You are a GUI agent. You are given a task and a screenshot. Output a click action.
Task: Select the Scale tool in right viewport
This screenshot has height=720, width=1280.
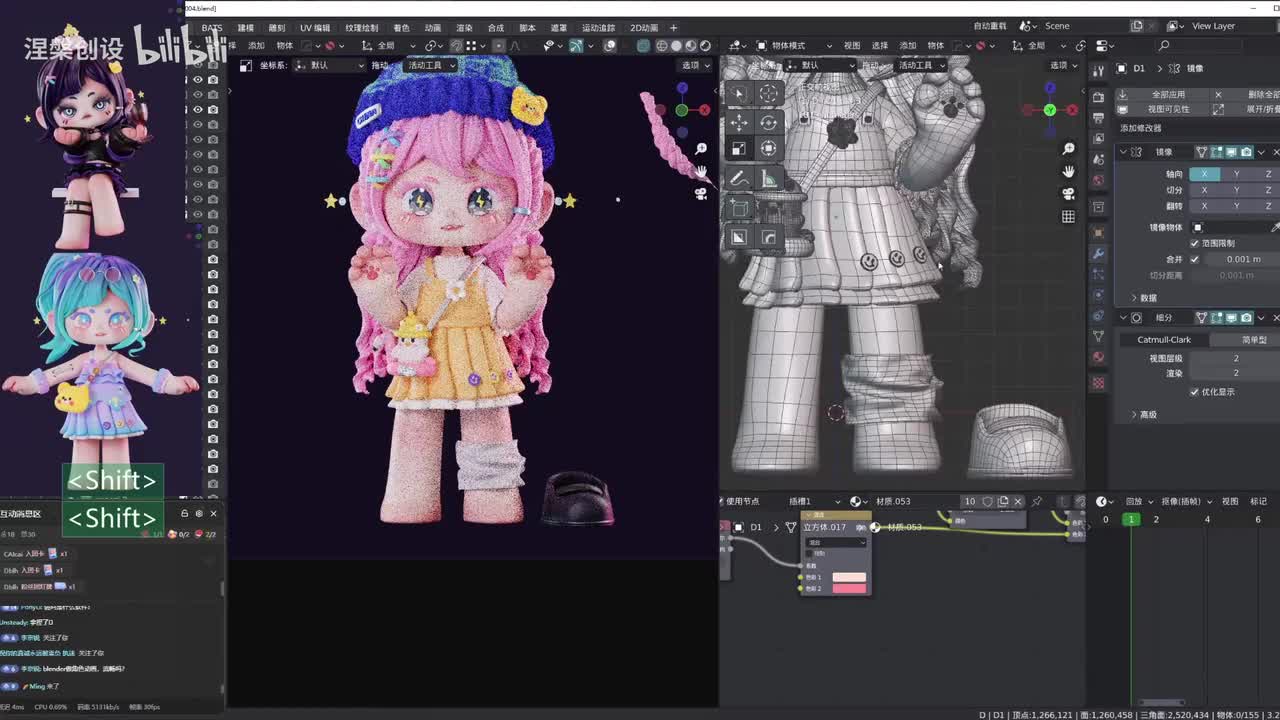tap(738, 148)
